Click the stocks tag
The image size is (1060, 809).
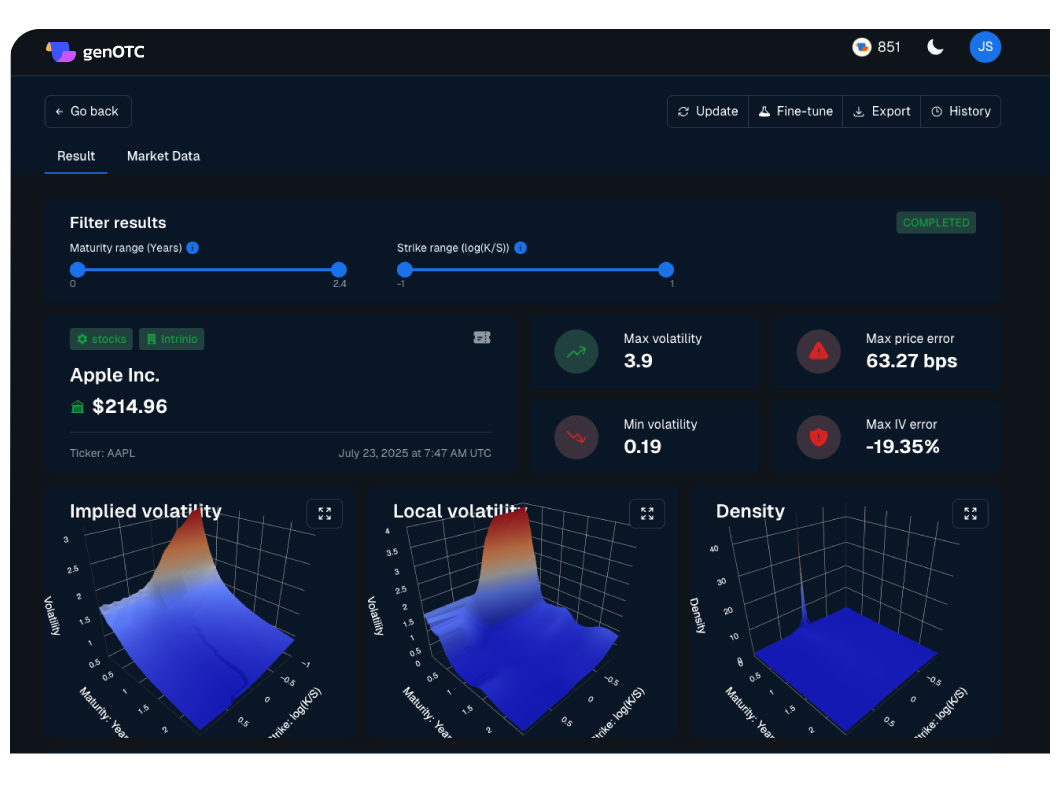tap(101, 339)
